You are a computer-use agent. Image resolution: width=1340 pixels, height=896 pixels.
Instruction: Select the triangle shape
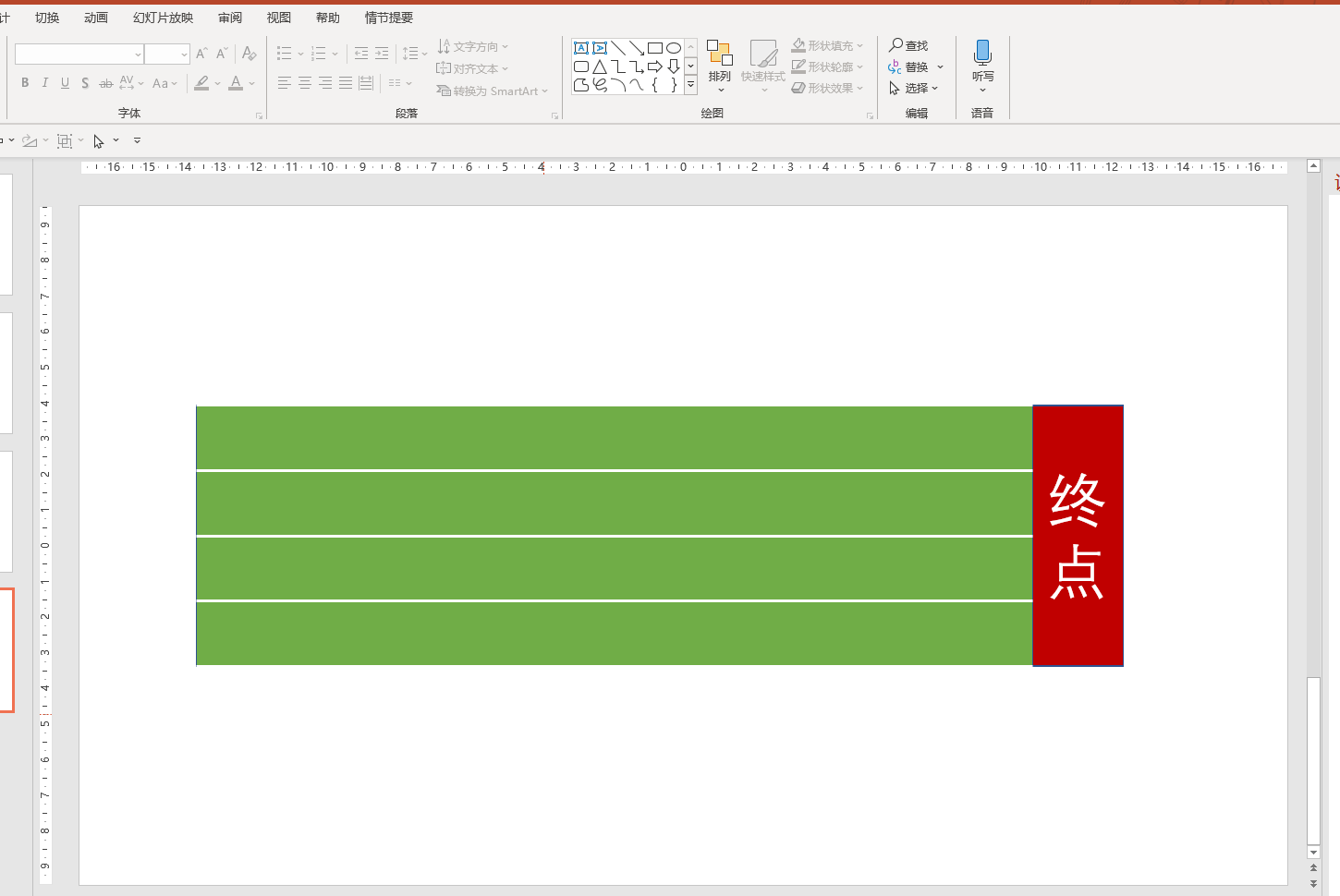click(x=600, y=67)
